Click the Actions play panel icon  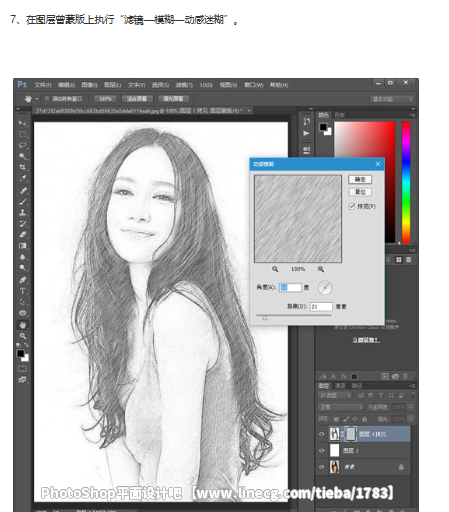click(x=307, y=133)
